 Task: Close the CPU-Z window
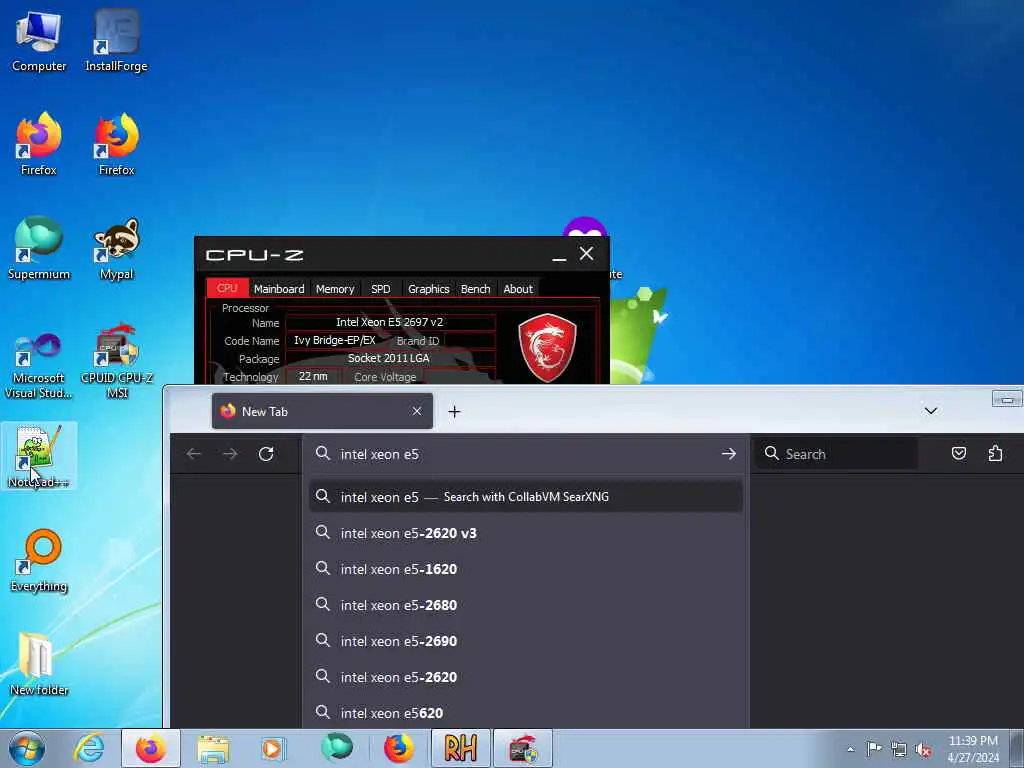(586, 253)
